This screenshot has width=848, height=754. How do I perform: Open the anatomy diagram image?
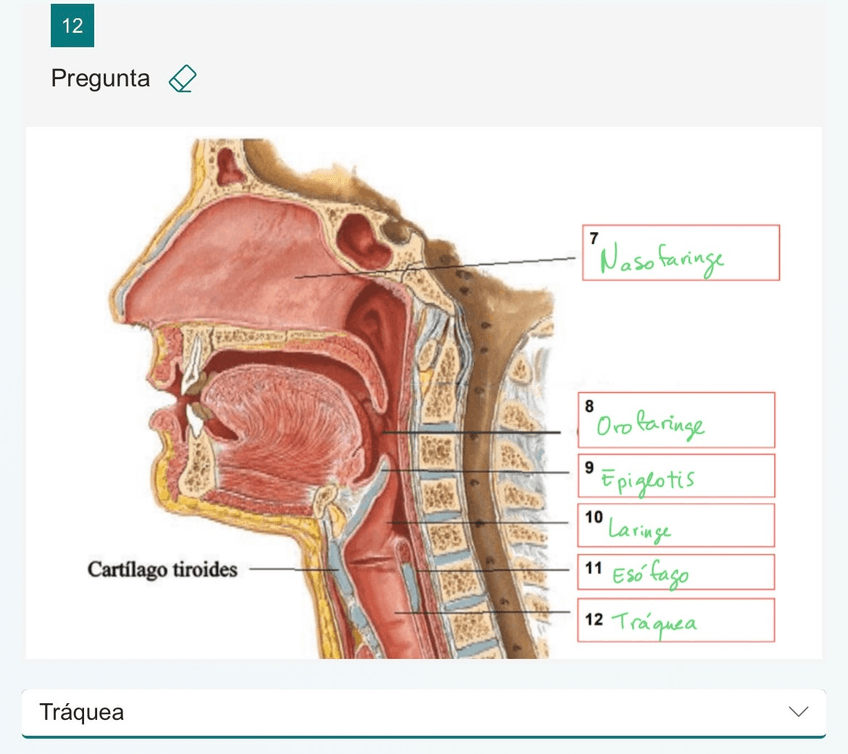pyautogui.click(x=423, y=393)
